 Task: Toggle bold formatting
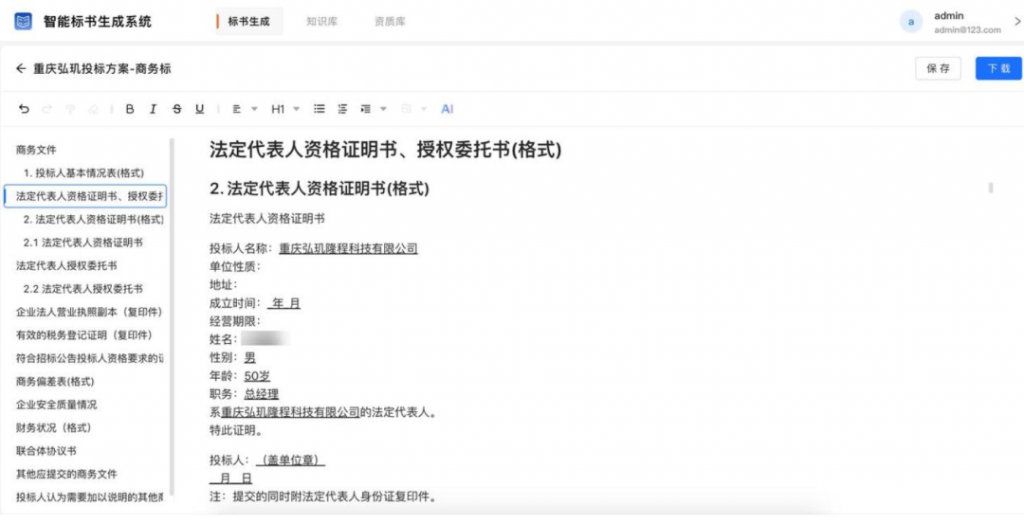(x=129, y=109)
